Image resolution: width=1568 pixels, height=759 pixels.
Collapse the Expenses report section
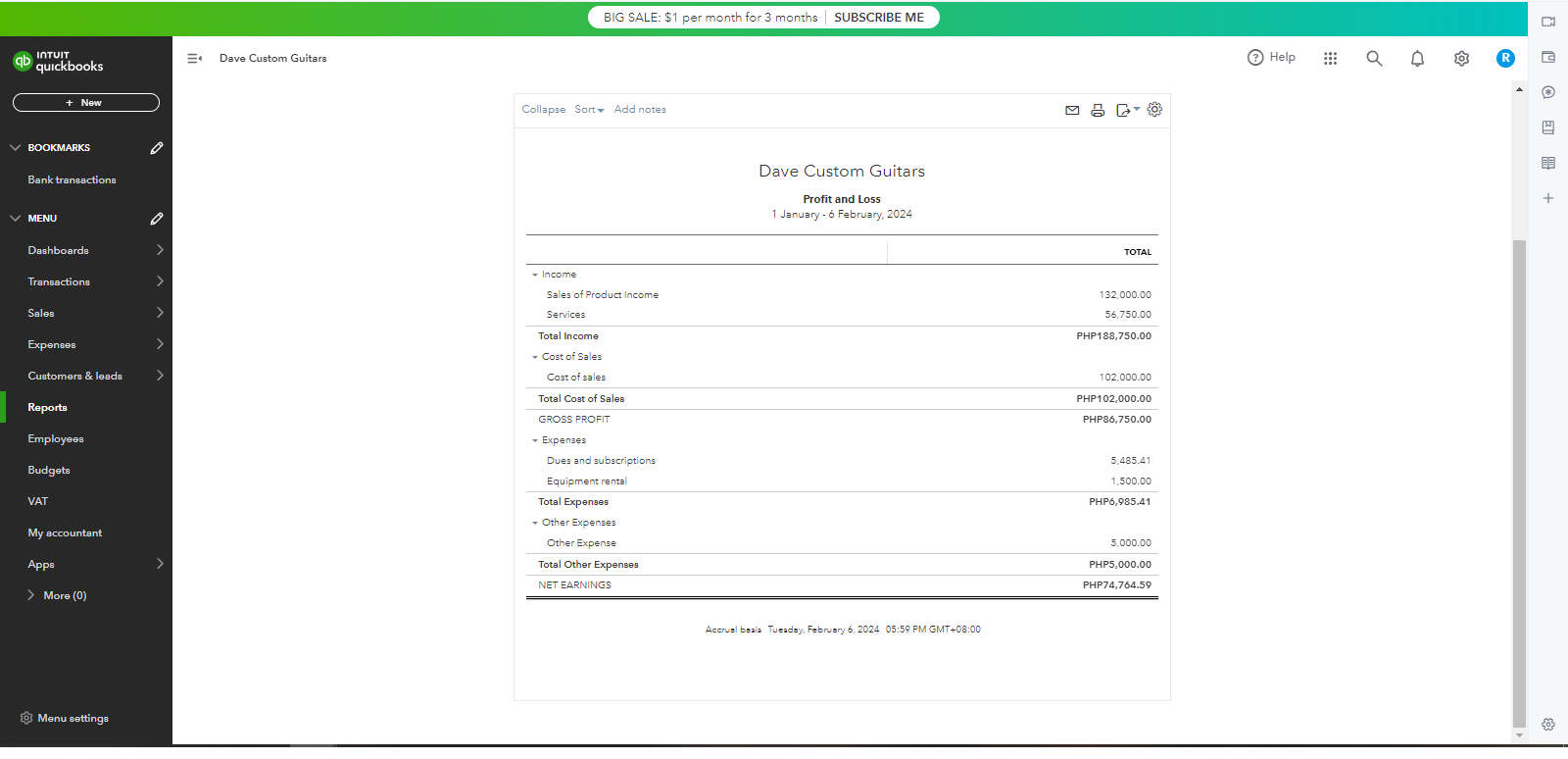535,440
